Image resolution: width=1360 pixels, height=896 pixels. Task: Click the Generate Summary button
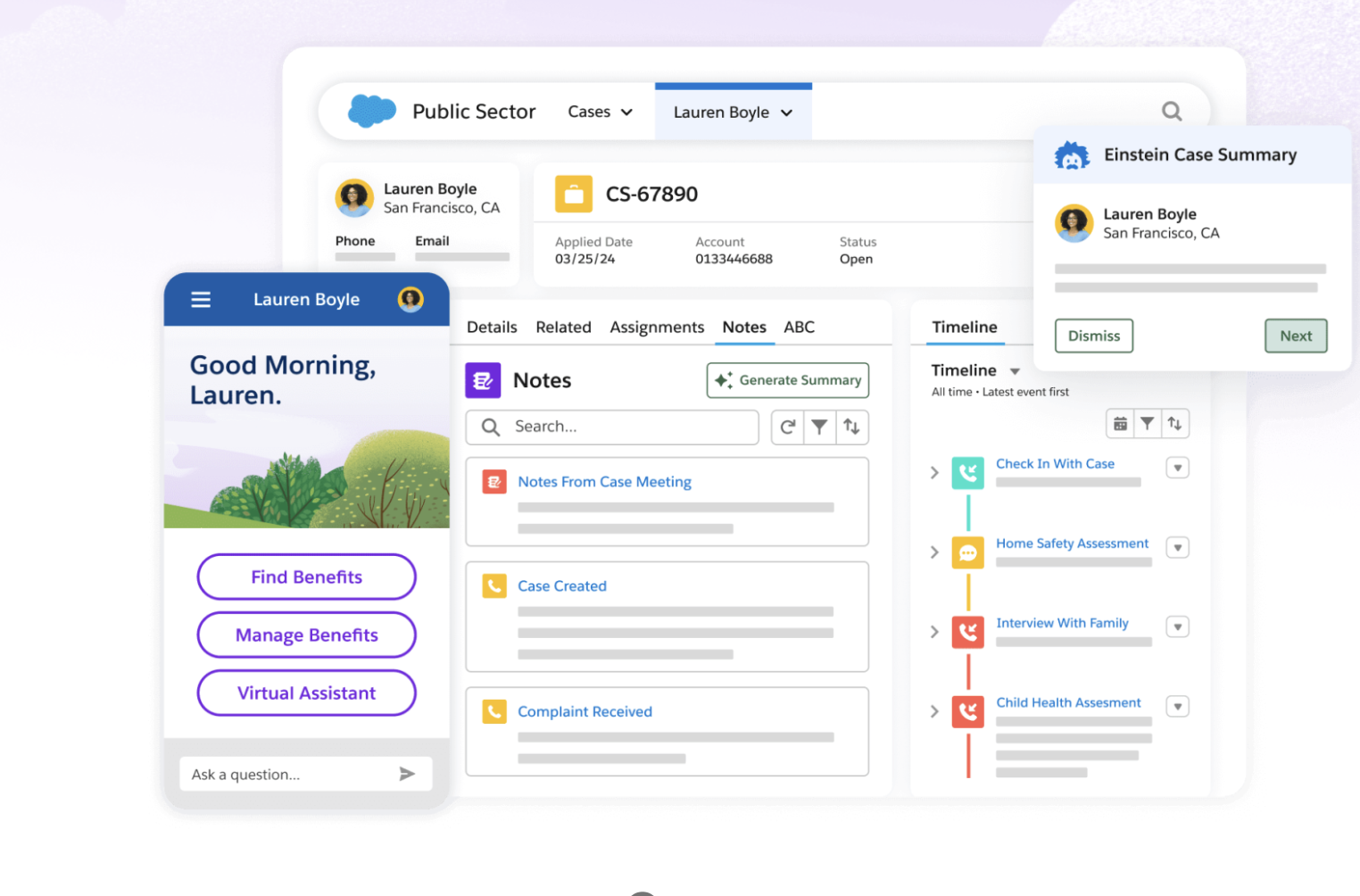pyautogui.click(x=788, y=380)
